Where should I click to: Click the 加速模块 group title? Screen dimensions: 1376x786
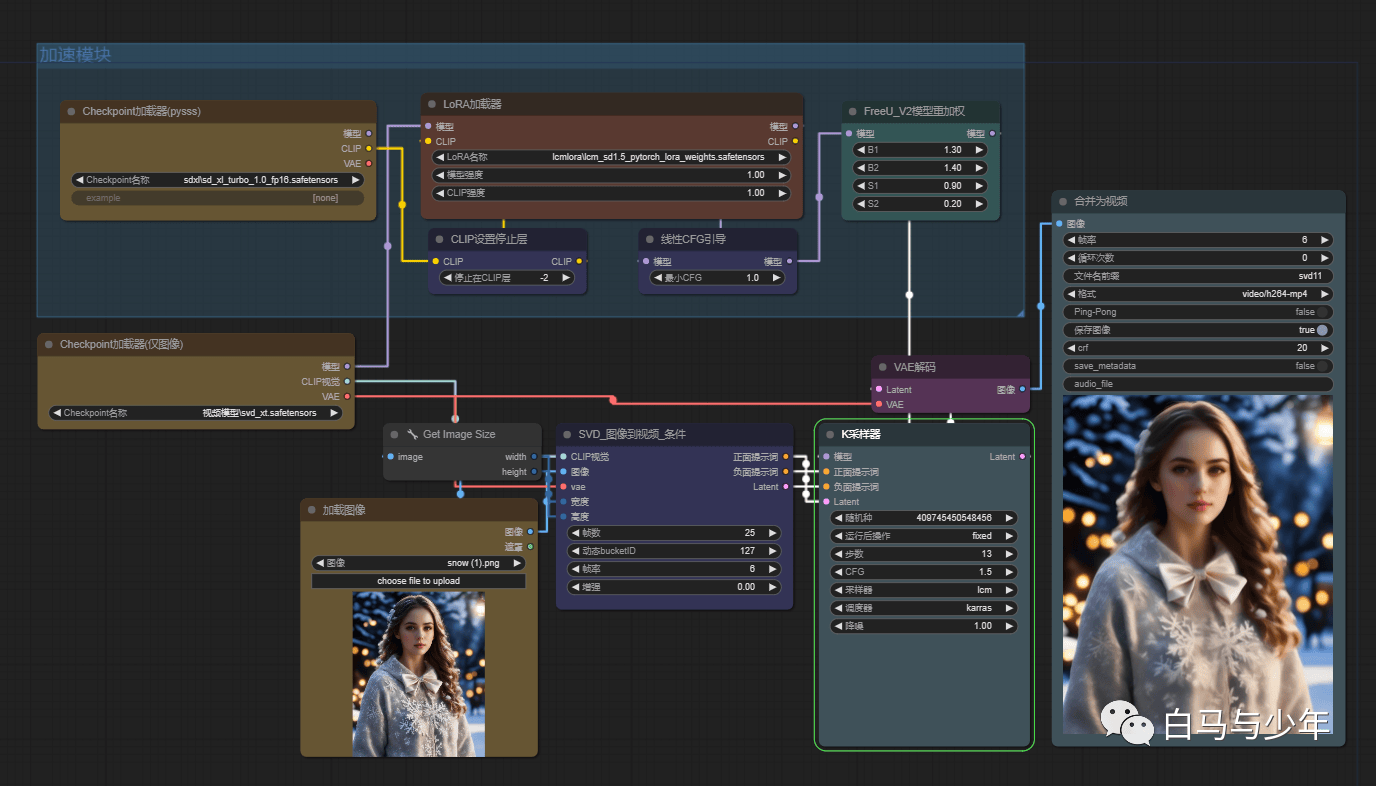point(75,54)
